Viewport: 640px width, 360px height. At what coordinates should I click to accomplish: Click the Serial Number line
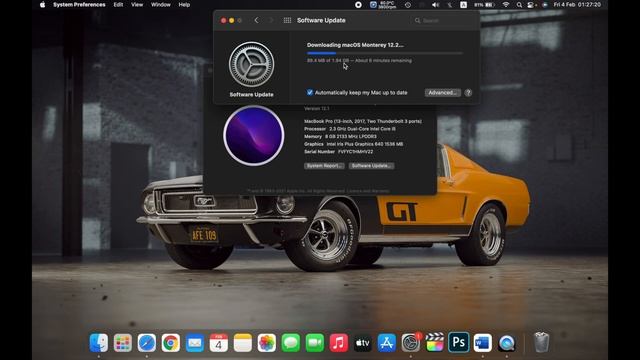click(x=338, y=151)
